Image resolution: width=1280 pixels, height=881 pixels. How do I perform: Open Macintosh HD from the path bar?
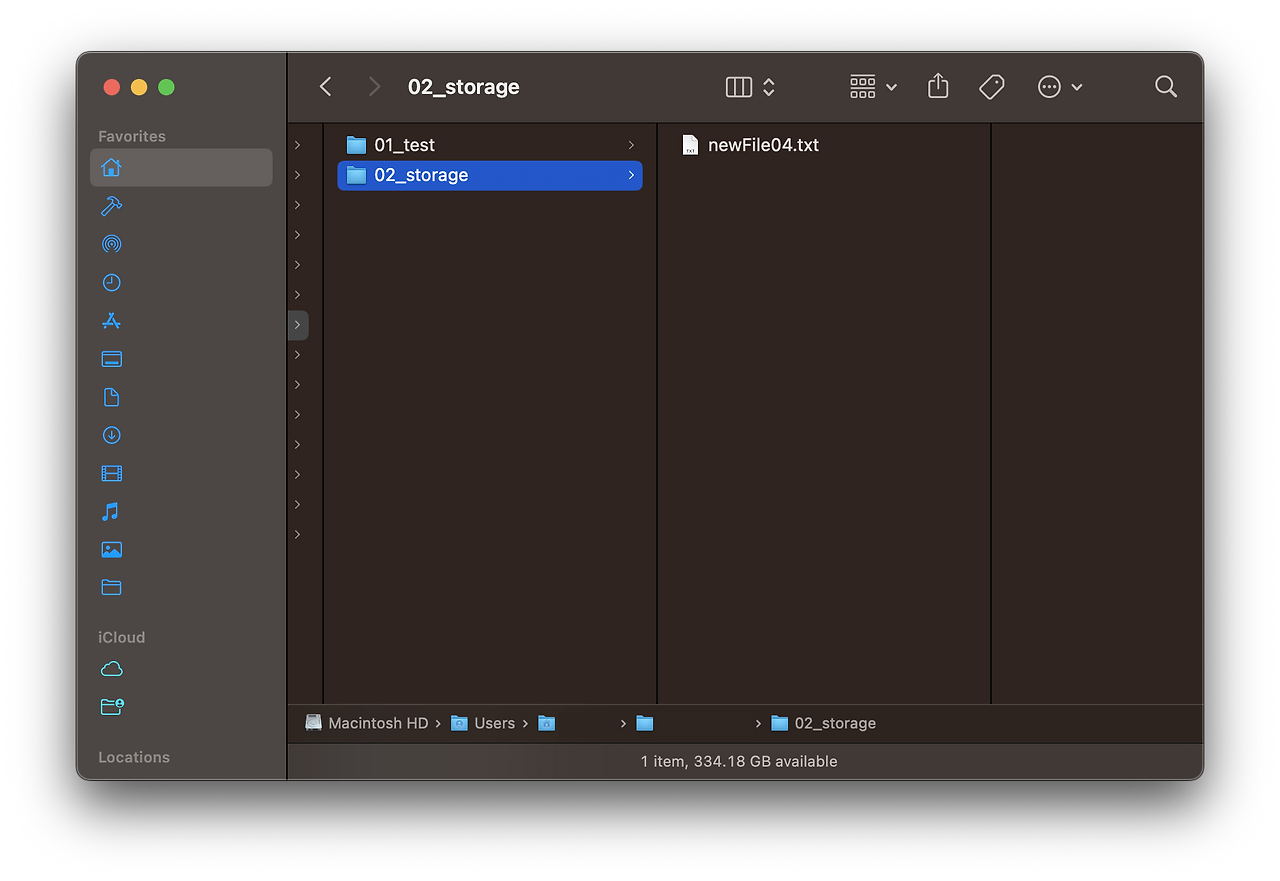378,723
